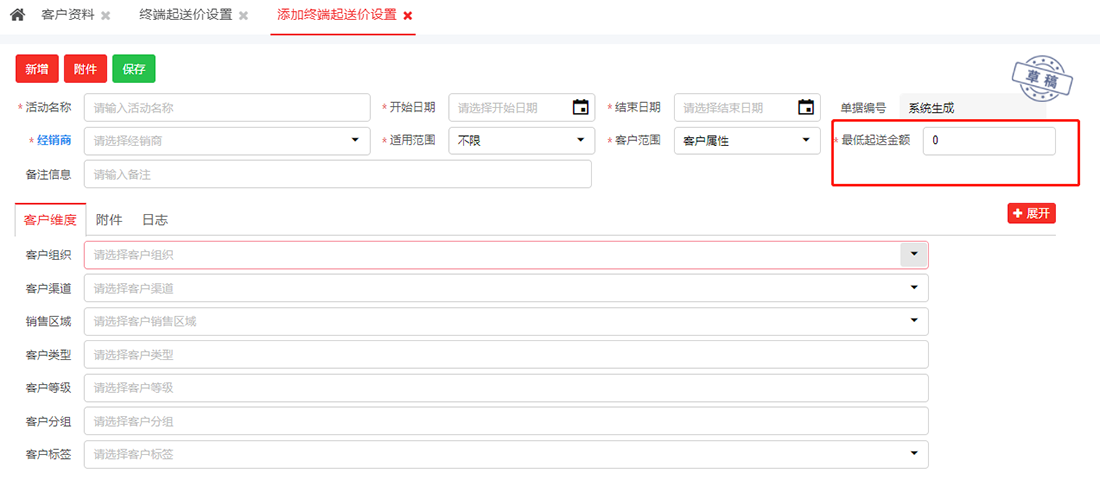Focus the 最低起送金额 input field

point(988,141)
